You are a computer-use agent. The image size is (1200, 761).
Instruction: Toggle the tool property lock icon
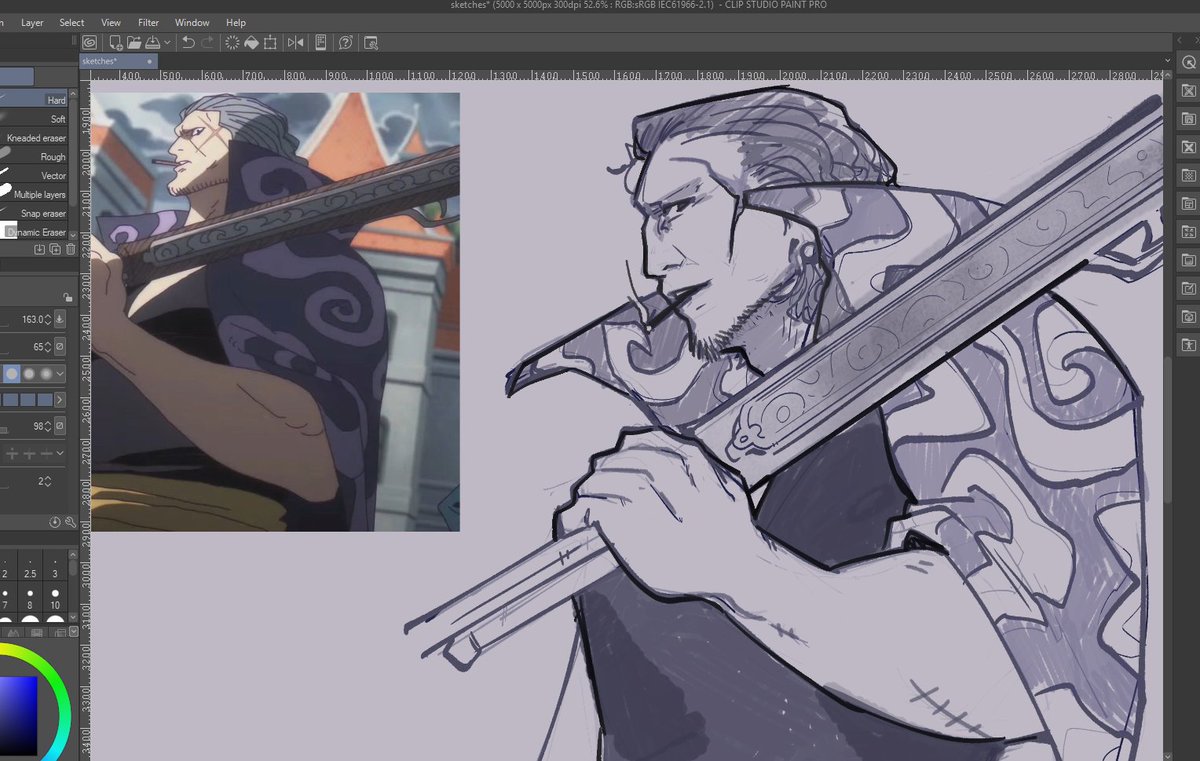[67, 298]
